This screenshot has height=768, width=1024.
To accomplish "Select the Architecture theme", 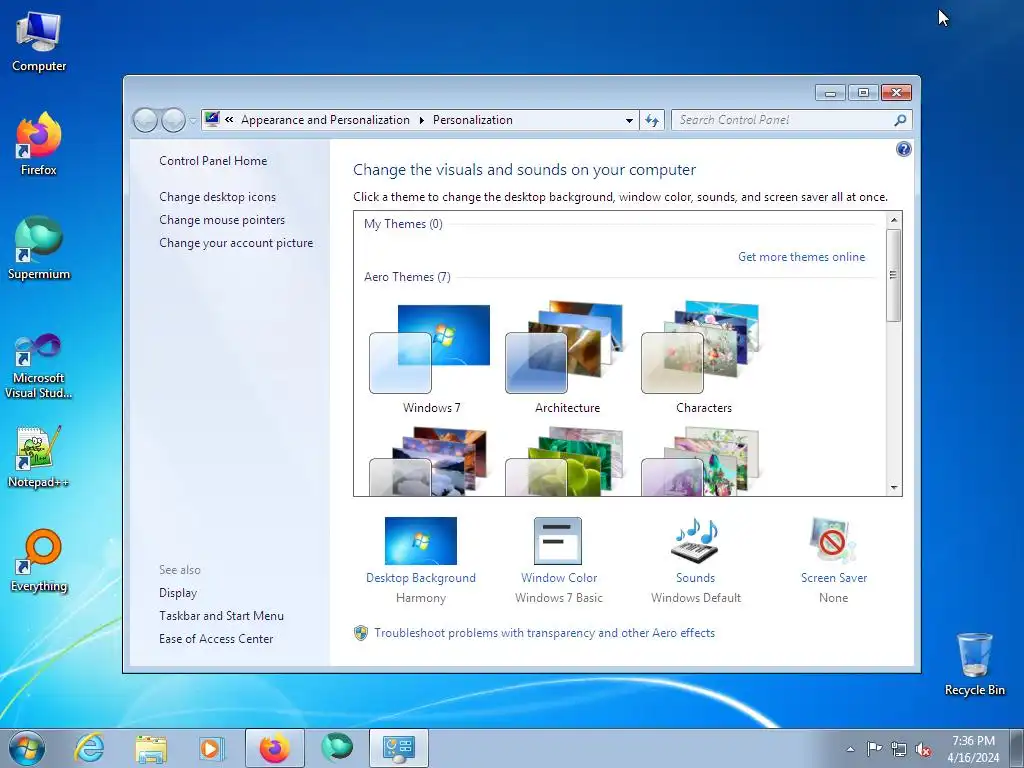I will (567, 358).
